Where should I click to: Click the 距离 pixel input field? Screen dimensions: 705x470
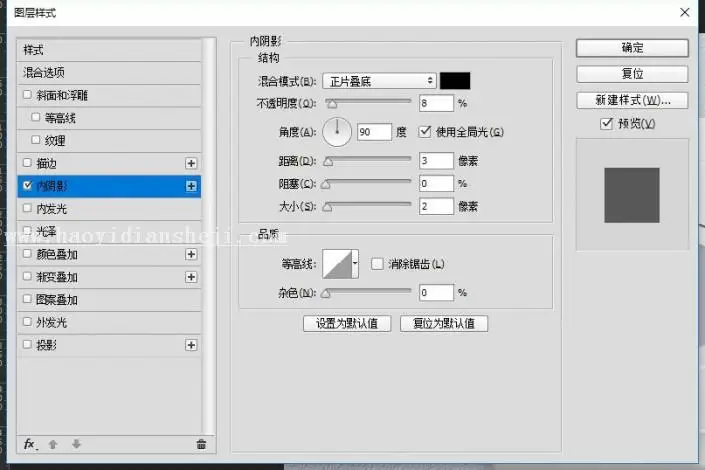(436, 161)
